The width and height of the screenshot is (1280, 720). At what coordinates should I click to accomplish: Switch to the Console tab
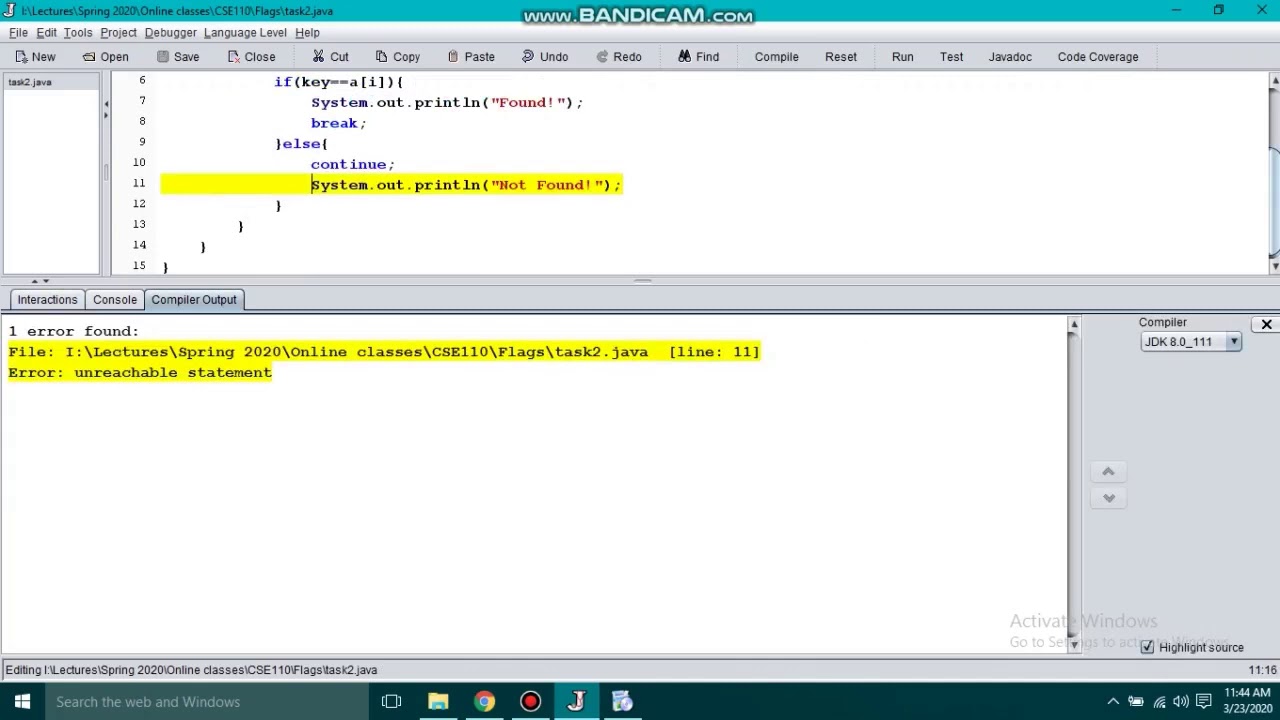point(115,300)
